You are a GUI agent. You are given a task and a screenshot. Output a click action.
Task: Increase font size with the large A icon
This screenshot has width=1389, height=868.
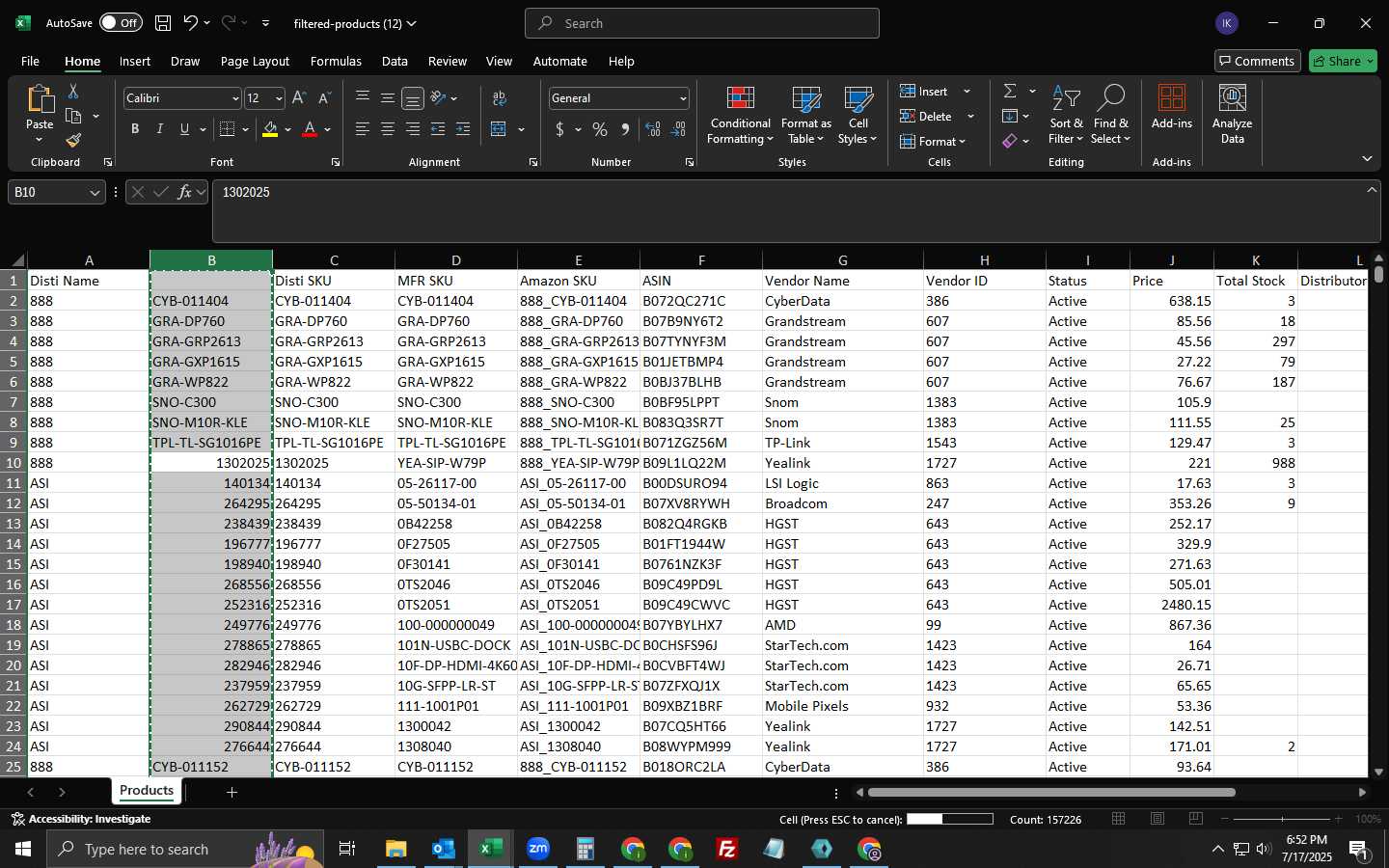coord(299,98)
